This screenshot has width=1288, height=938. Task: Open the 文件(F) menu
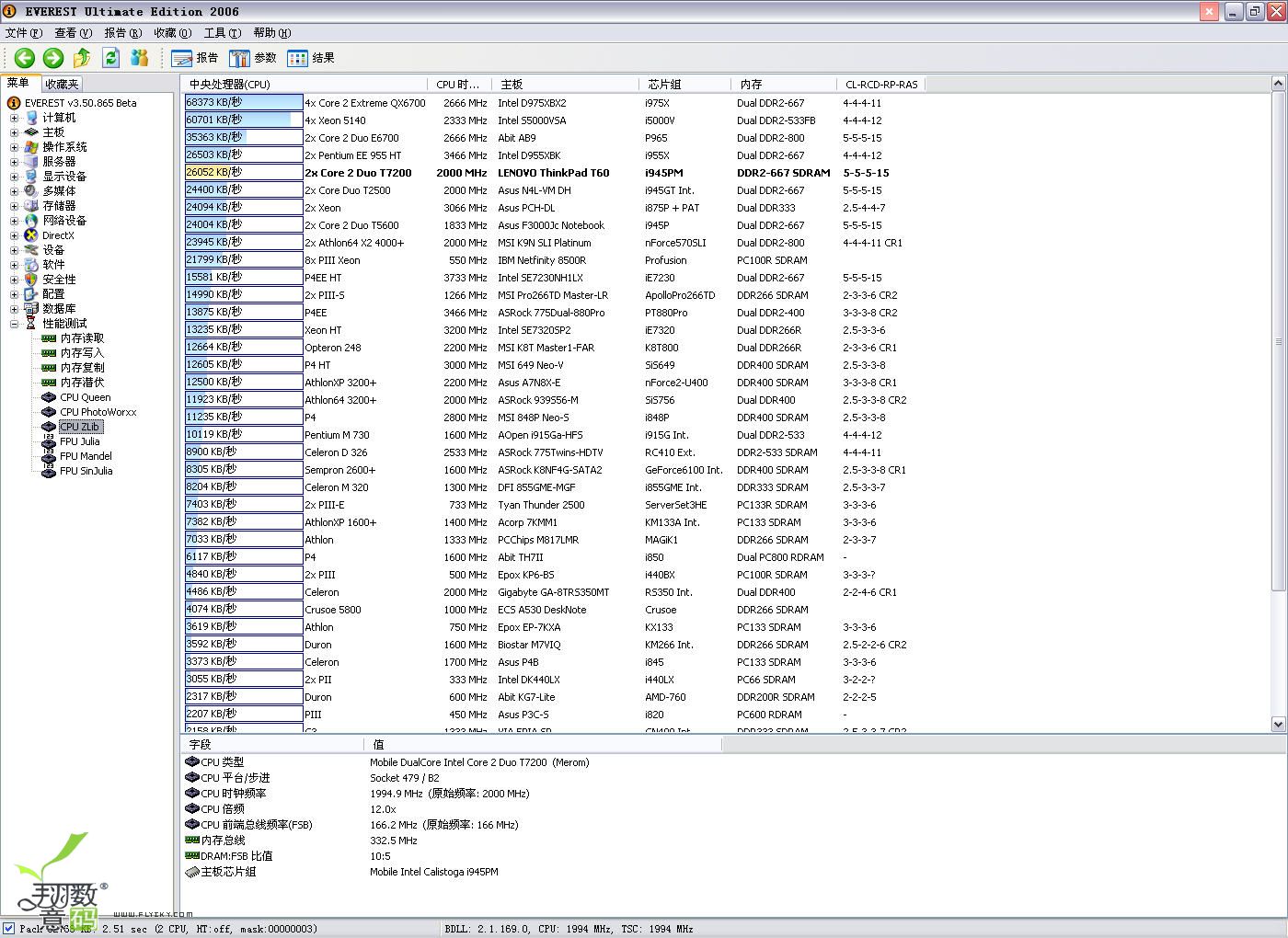(x=24, y=33)
